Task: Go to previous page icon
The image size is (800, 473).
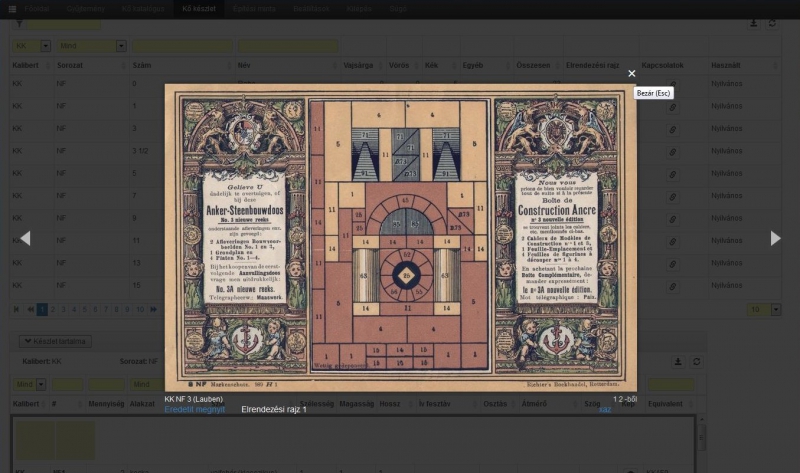Action: coord(30,309)
